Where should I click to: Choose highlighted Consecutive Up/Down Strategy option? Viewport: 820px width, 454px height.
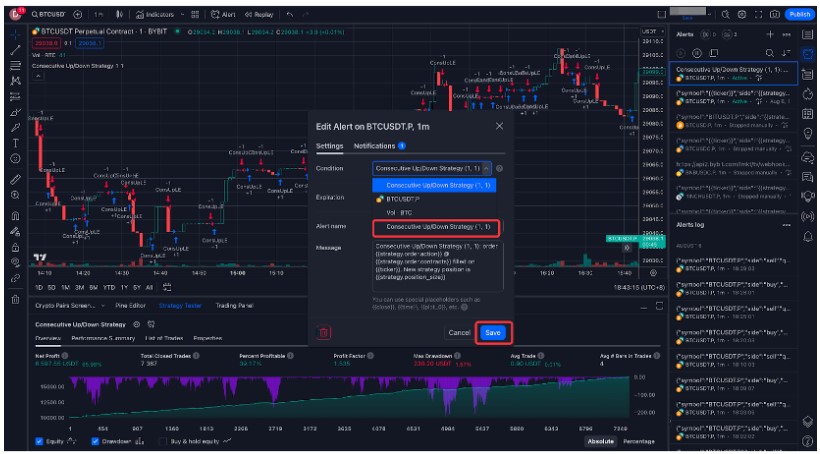(434, 185)
